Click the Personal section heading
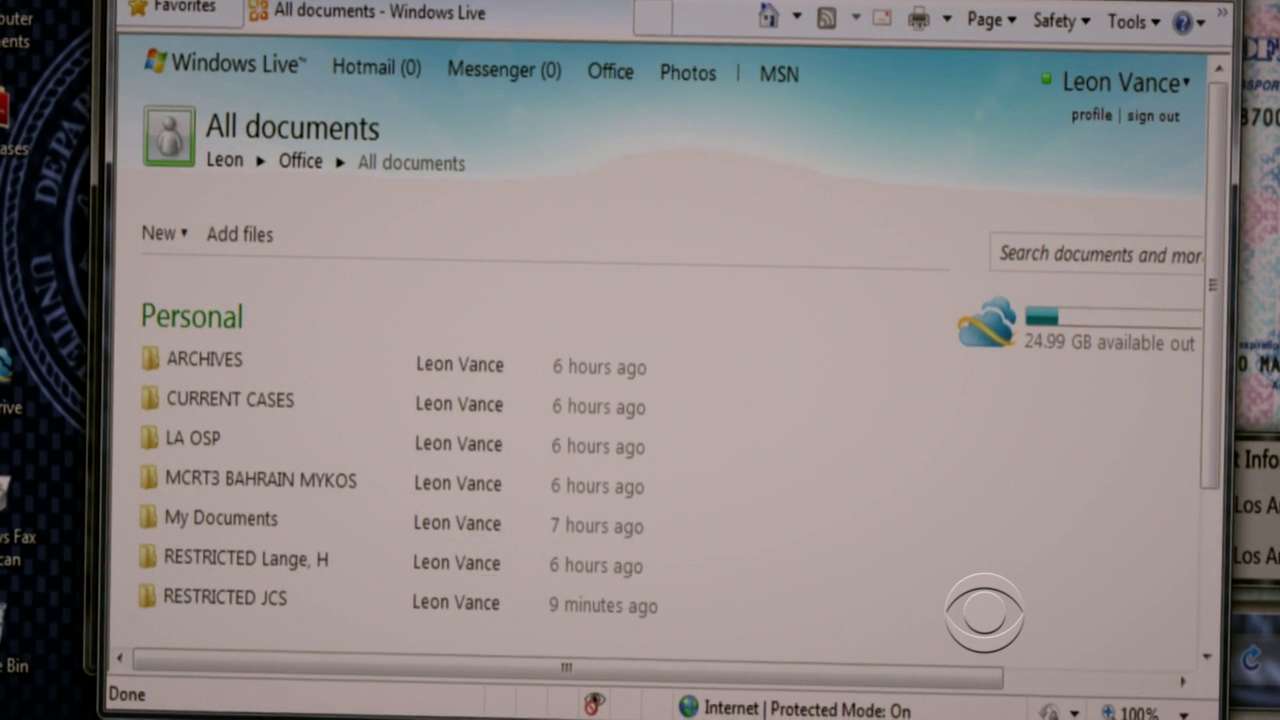The height and width of the screenshot is (720, 1280). tap(192, 316)
